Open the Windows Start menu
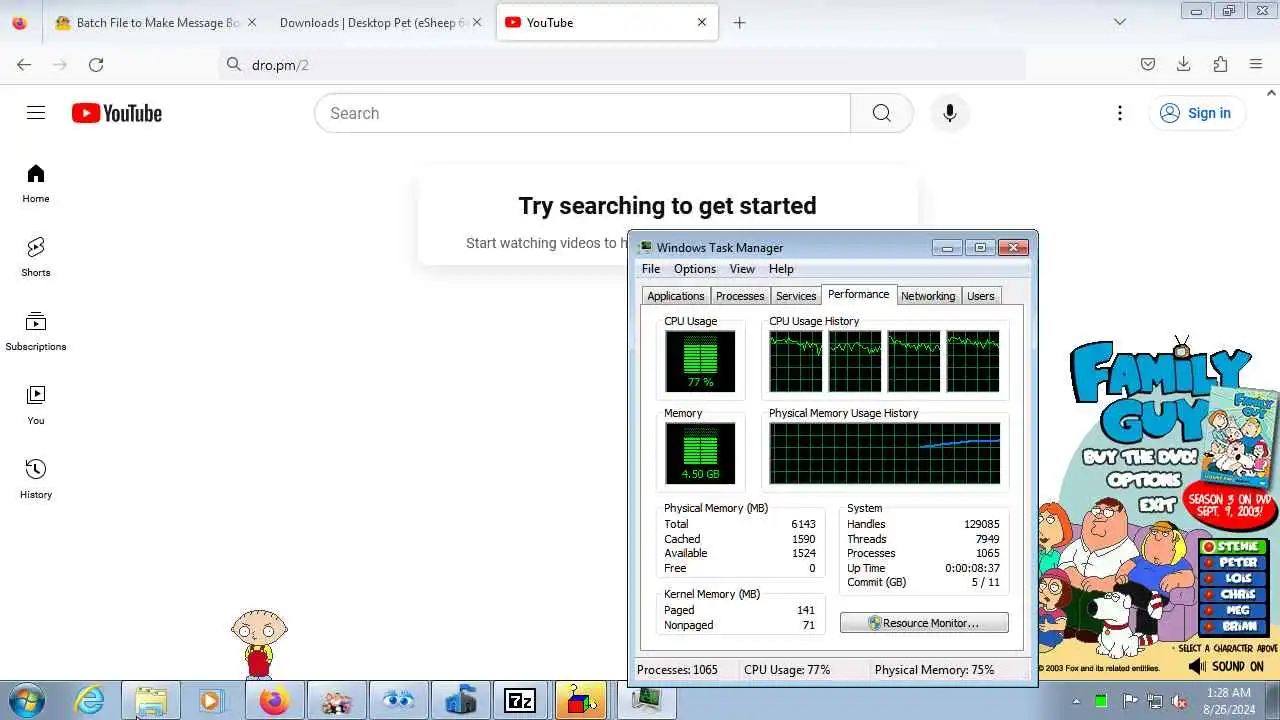This screenshot has height=720, width=1280. pos(27,701)
